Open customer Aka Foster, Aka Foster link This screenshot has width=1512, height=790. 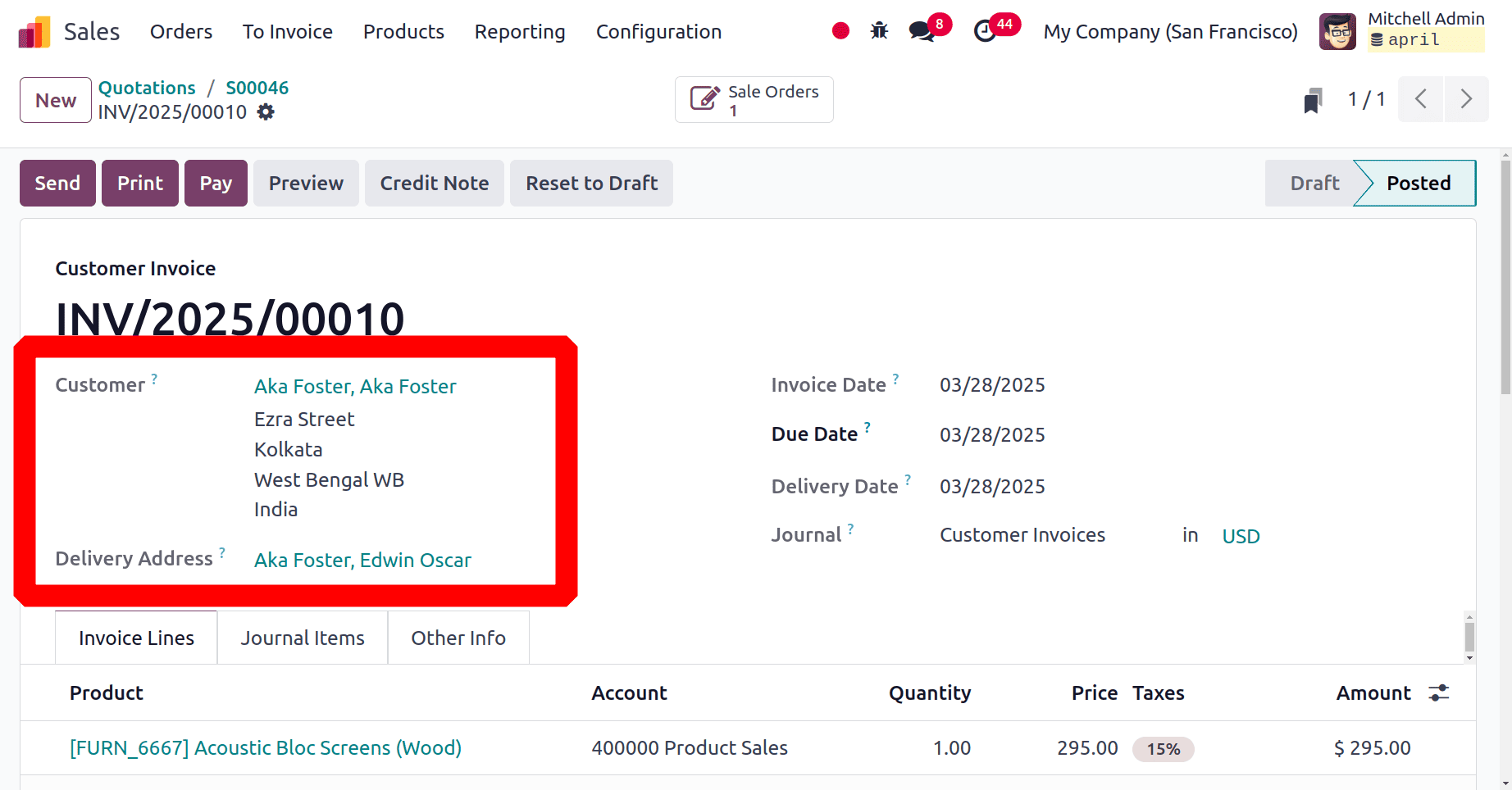354,386
